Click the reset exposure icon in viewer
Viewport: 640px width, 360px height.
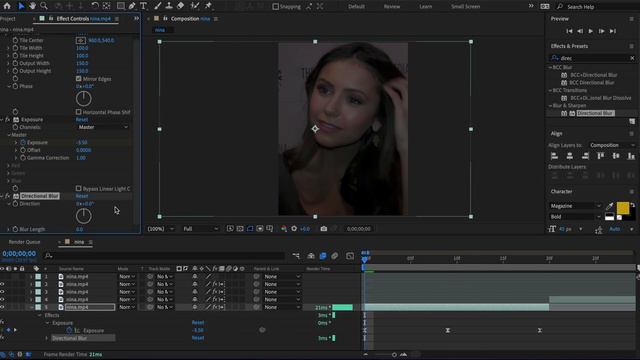coord(294,229)
